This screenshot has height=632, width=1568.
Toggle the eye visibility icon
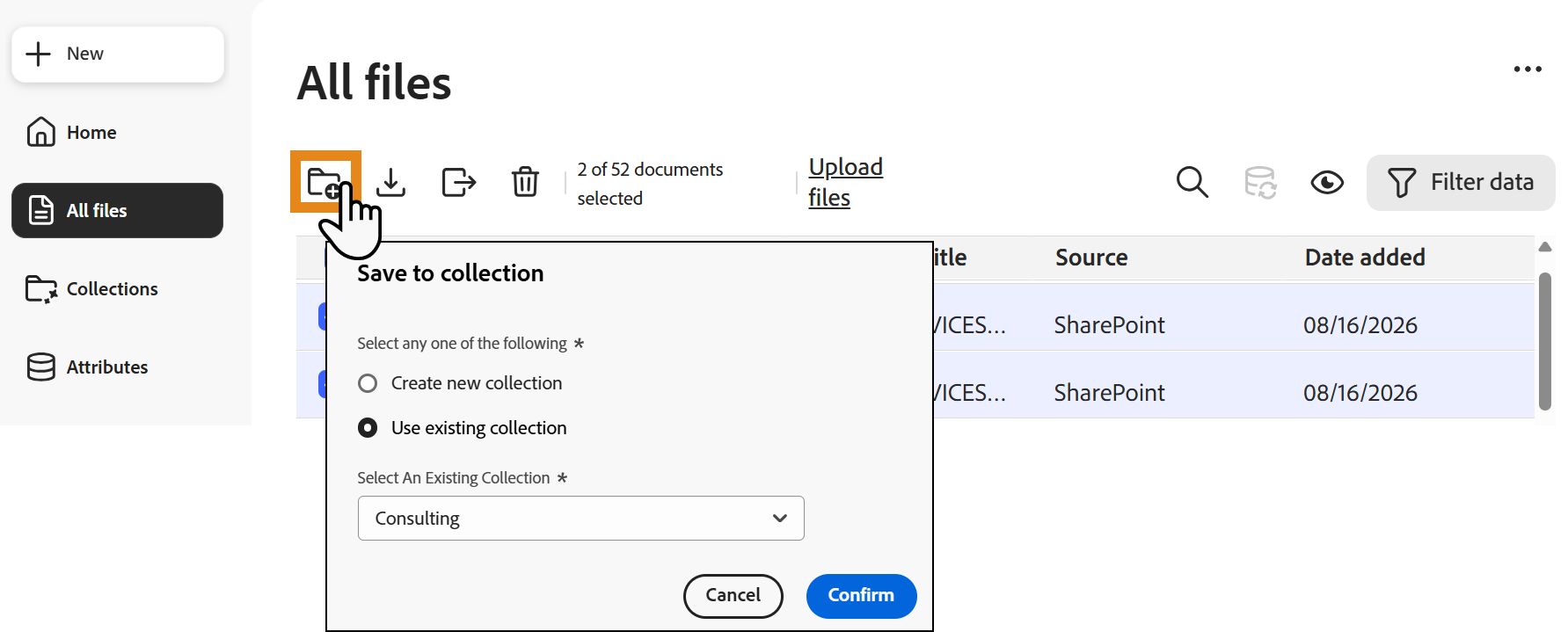click(1327, 182)
